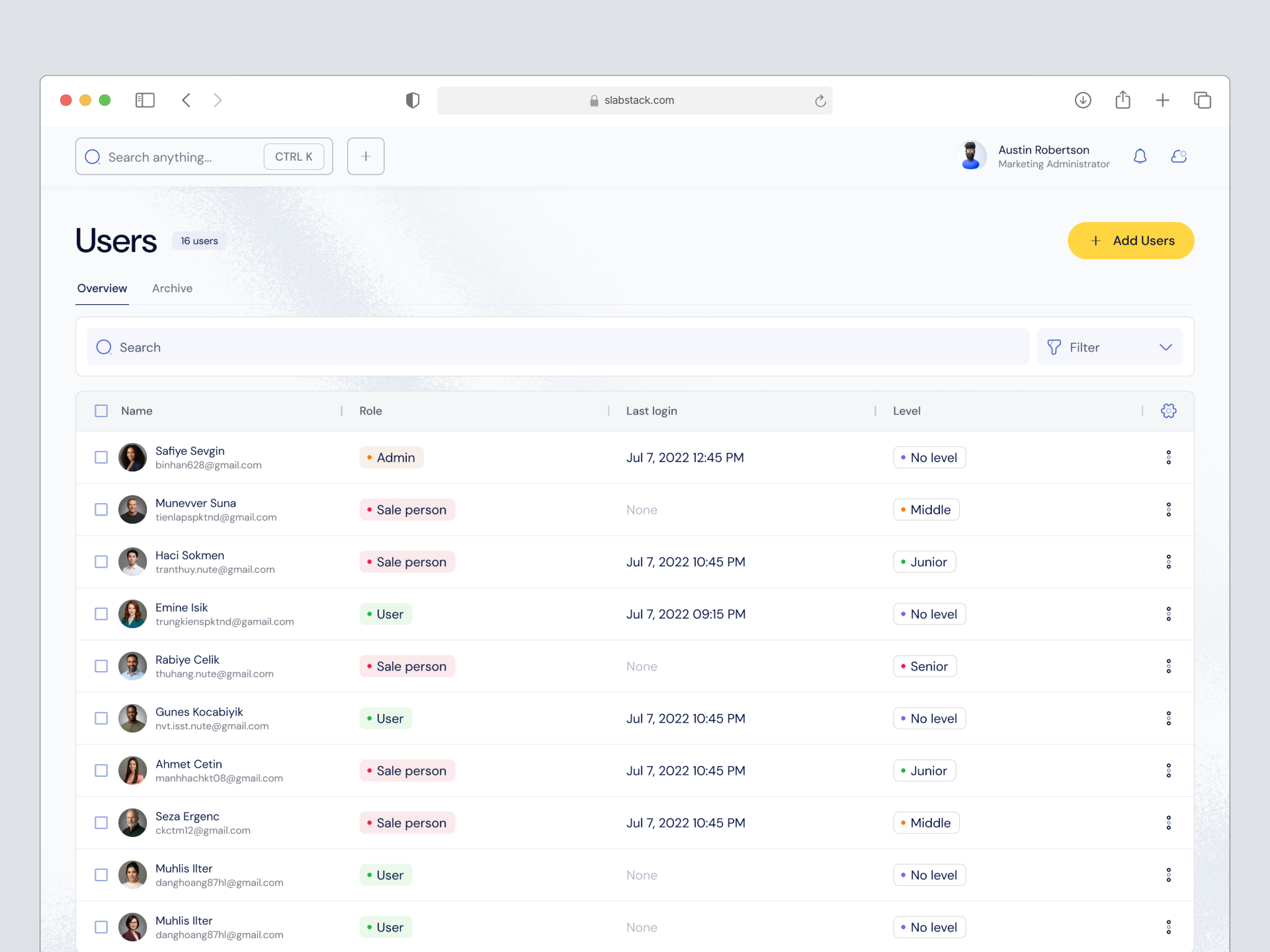Viewport: 1270px width, 952px height.
Task: Go forward with the browser forward arrow
Action: tap(218, 100)
